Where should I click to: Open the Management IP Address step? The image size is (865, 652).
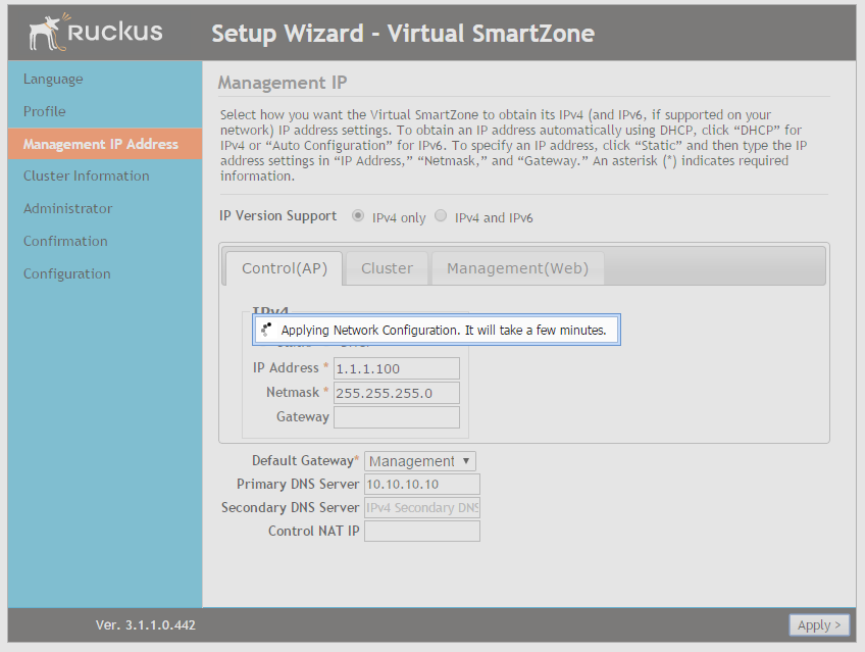pyautogui.click(x=105, y=144)
